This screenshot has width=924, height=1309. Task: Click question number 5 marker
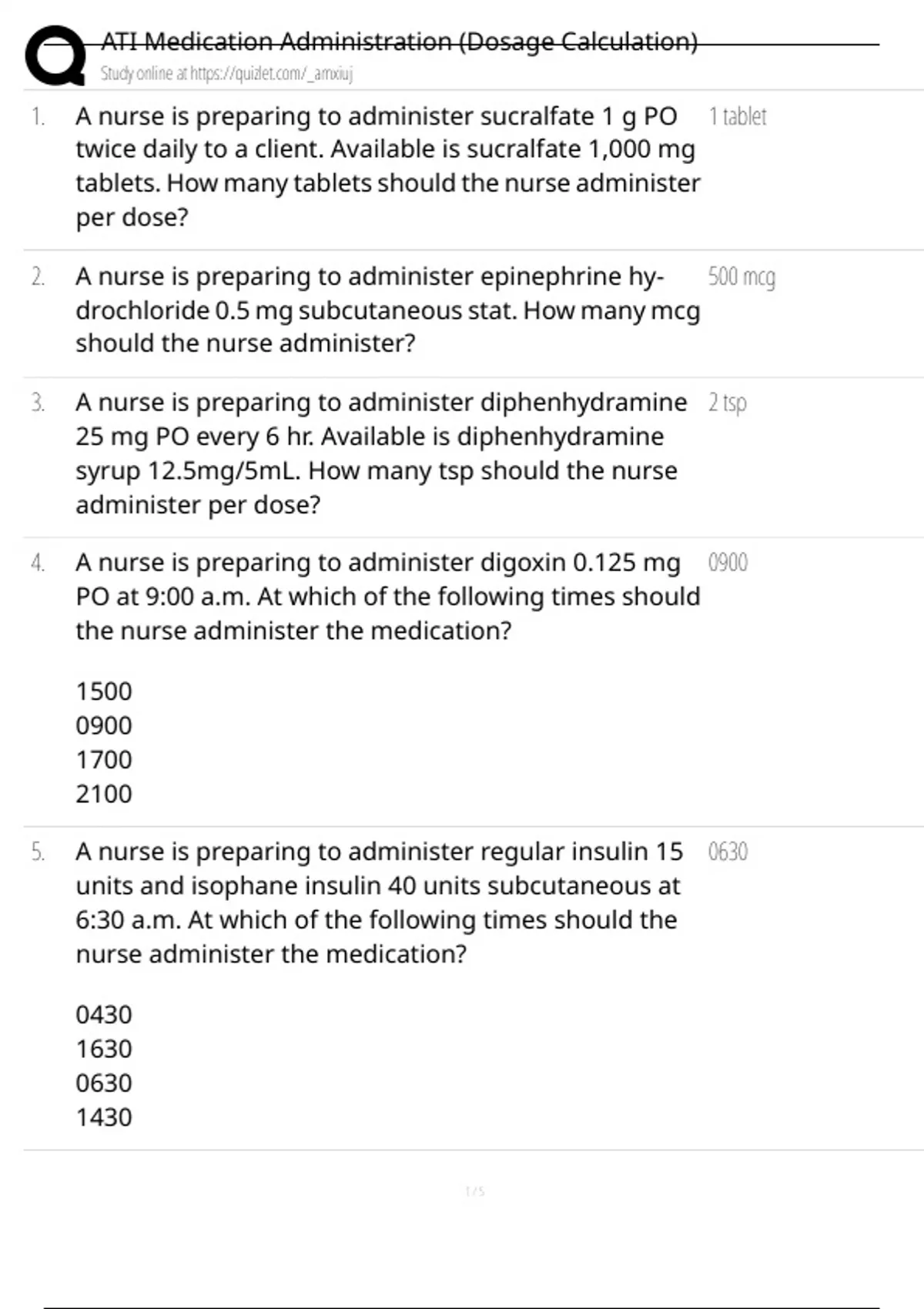(38, 852)
